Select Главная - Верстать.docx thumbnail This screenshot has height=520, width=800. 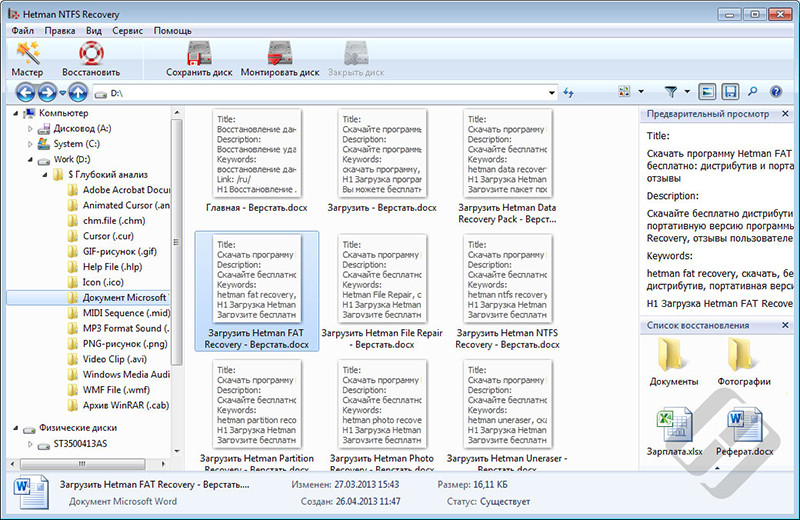click(257, 161)
